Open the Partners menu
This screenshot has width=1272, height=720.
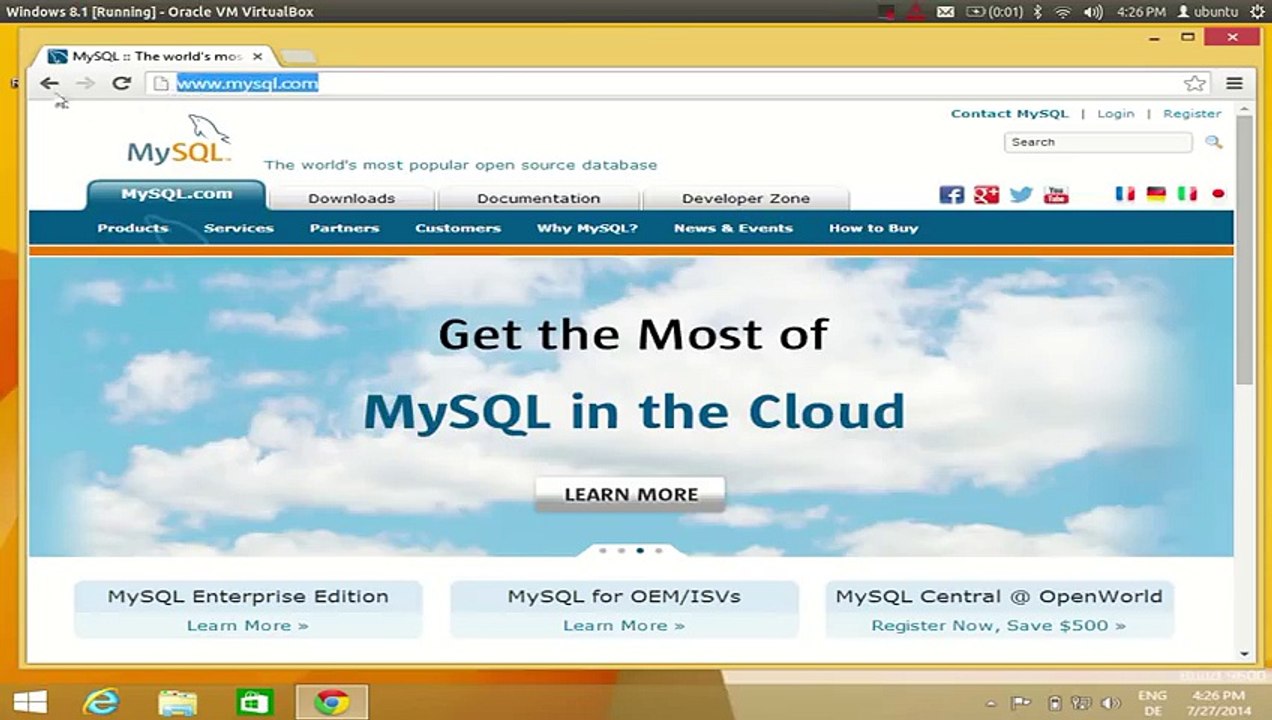point(344,228)
